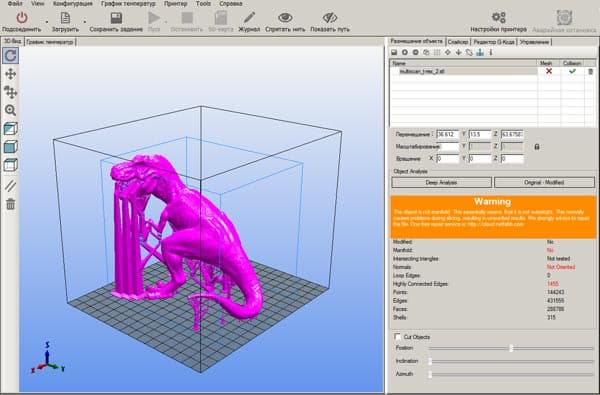This screenshot has height=395, width=600.
Task: Toggle the scale lock icon
Action: [x=536, y=147]
